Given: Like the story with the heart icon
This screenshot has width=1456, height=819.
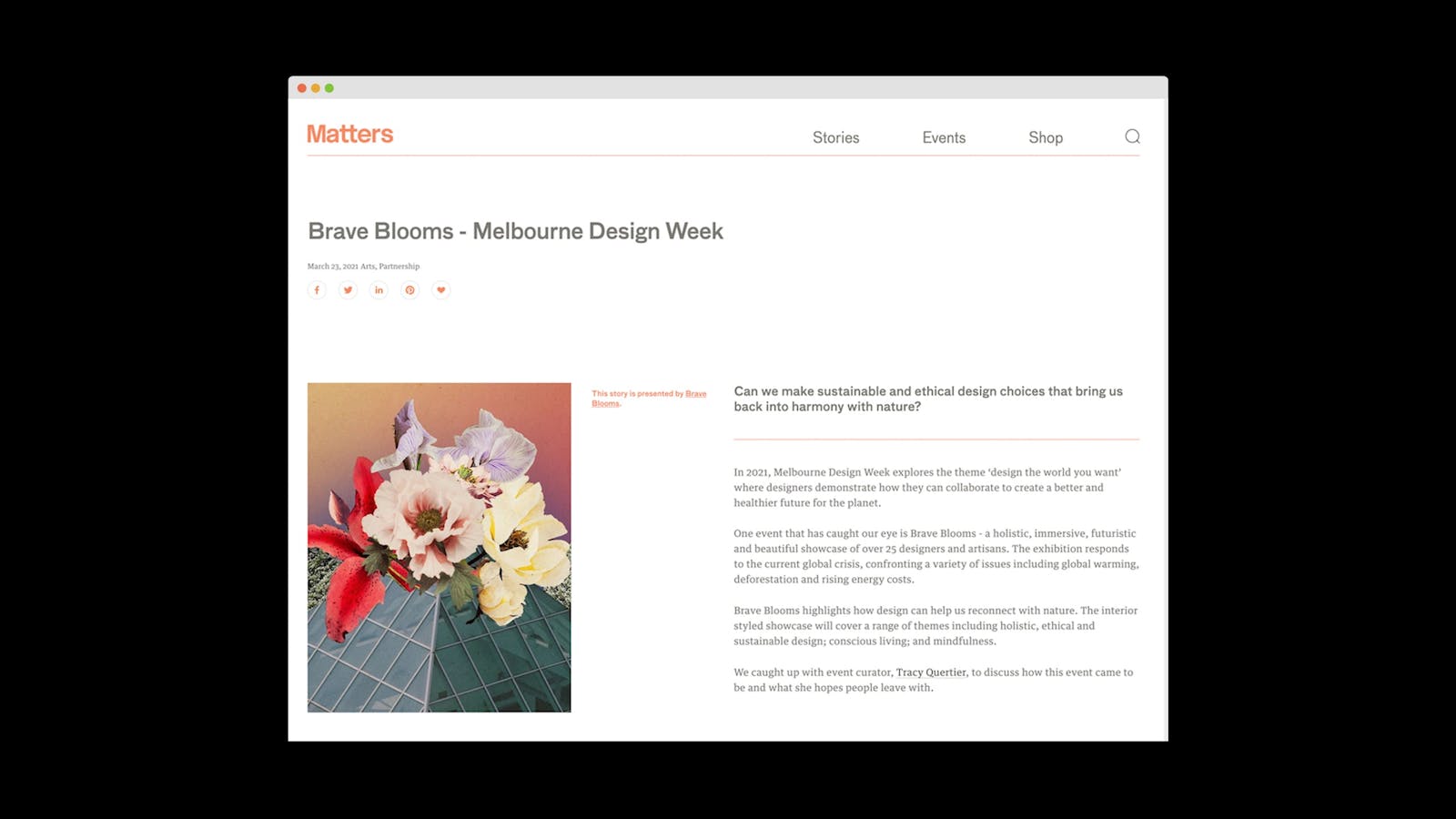Looking at the screenshot, I should click(440, 290).
